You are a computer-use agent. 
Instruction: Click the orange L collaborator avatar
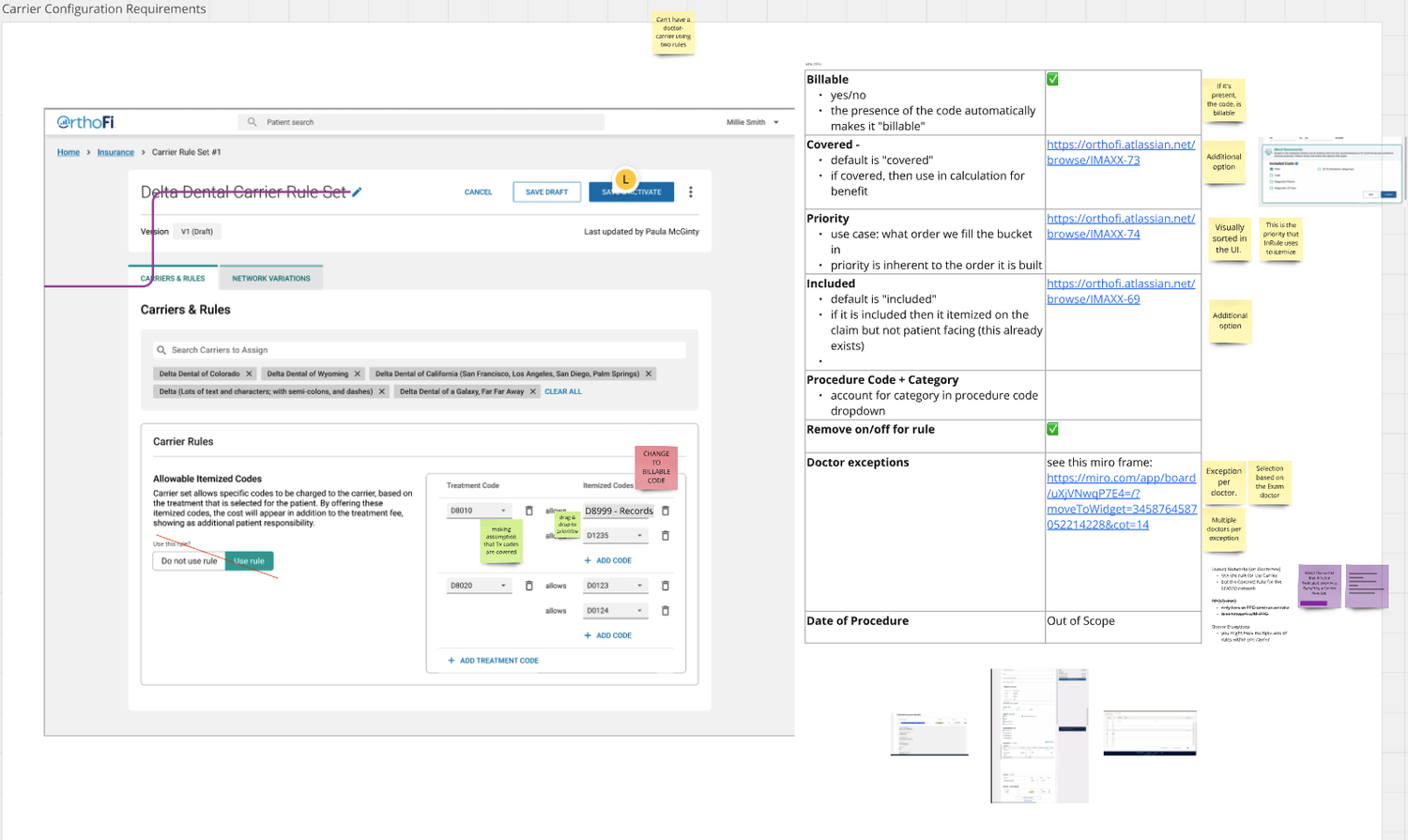[625, 179]
